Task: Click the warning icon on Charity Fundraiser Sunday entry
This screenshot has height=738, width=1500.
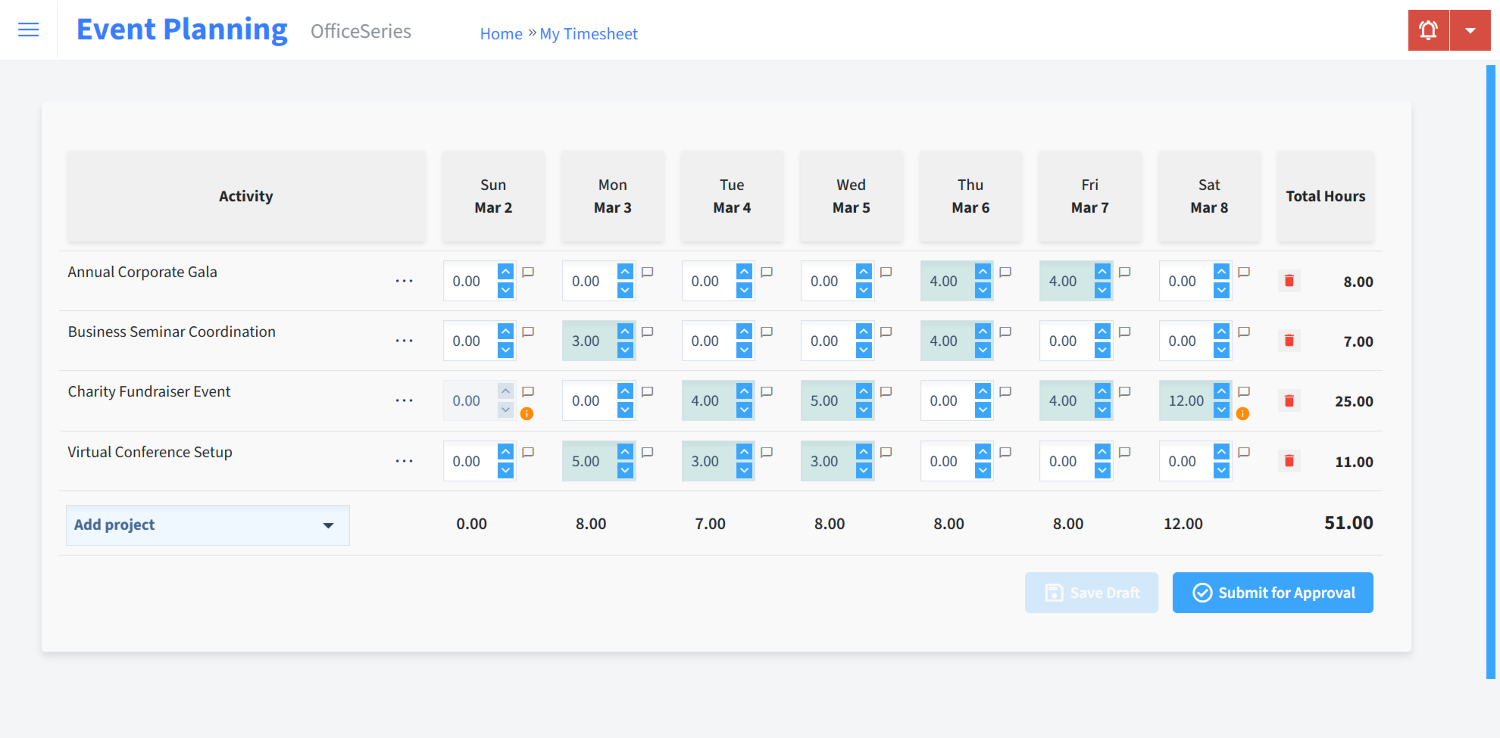Action: 528,412
